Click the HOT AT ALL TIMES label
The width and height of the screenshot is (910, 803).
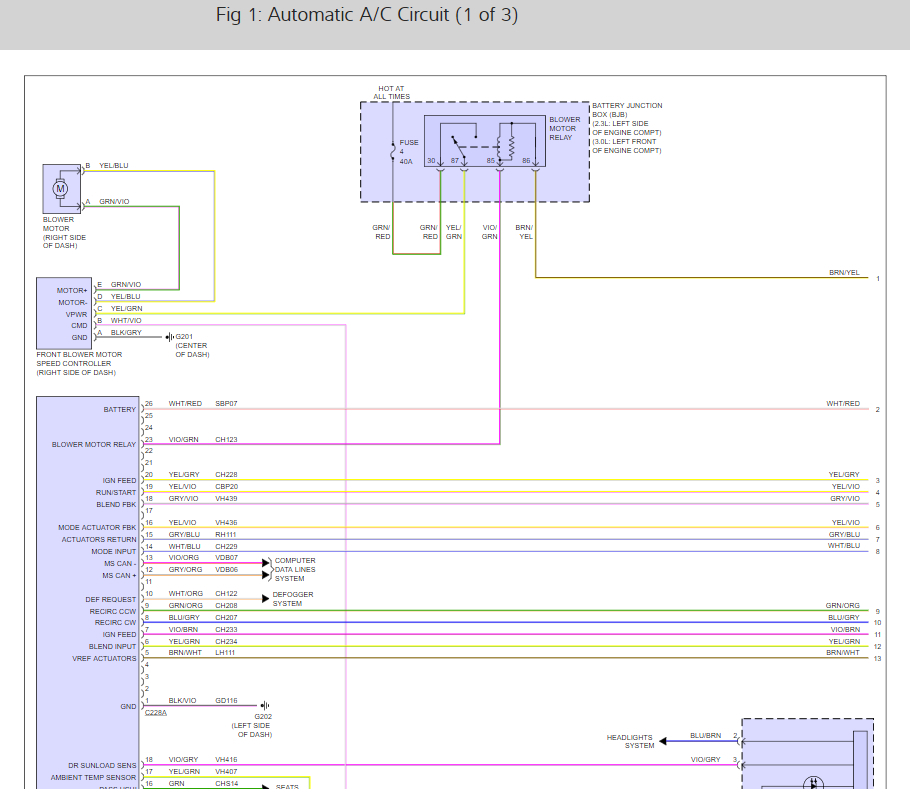[x=392, y=93]
